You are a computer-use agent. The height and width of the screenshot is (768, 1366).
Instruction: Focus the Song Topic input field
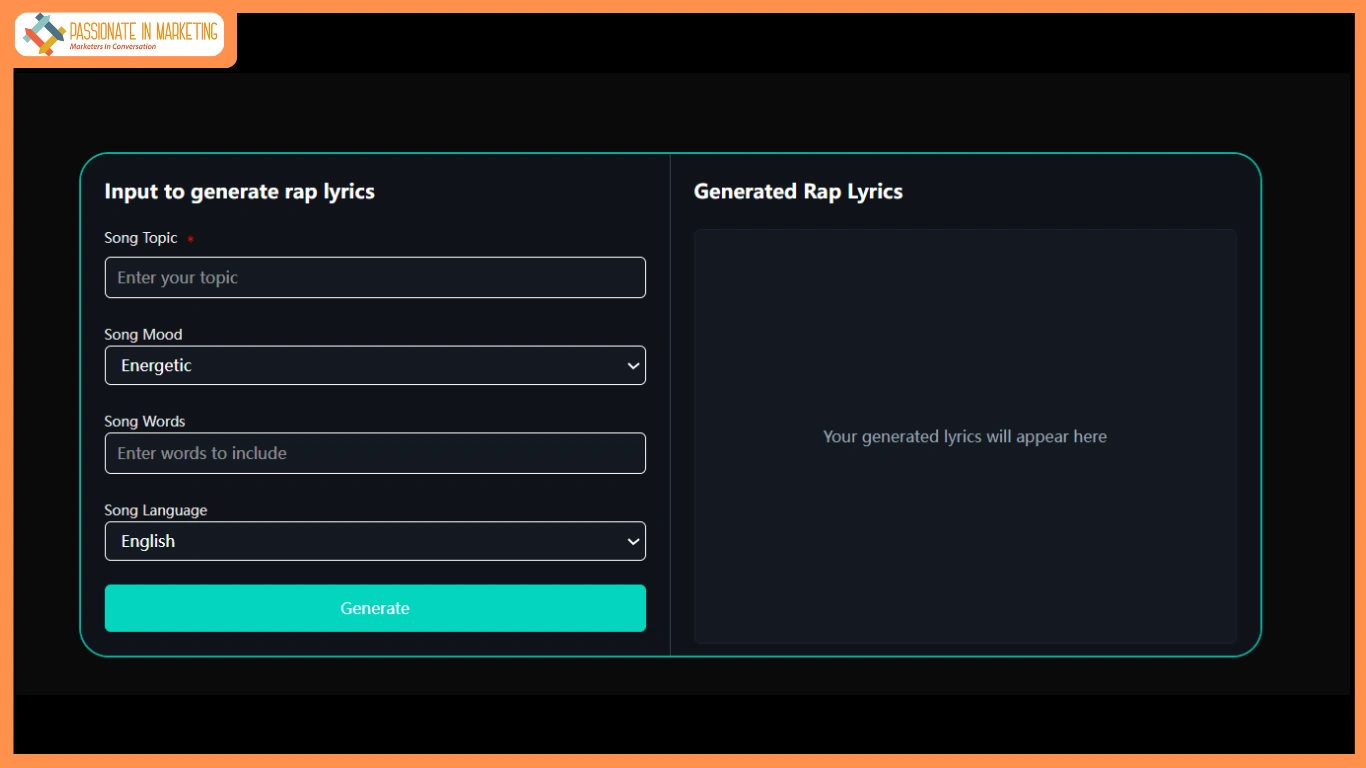(x=375, y=278)
